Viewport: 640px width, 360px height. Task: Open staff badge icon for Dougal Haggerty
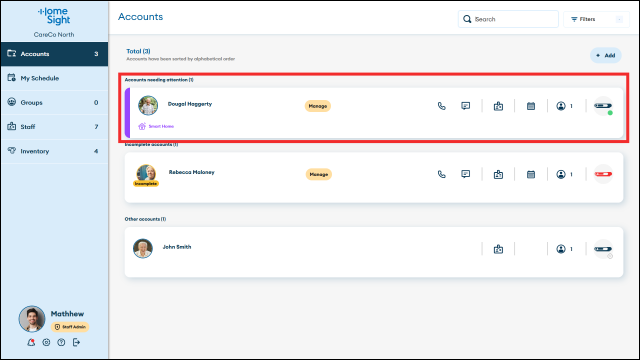point(498,106)
